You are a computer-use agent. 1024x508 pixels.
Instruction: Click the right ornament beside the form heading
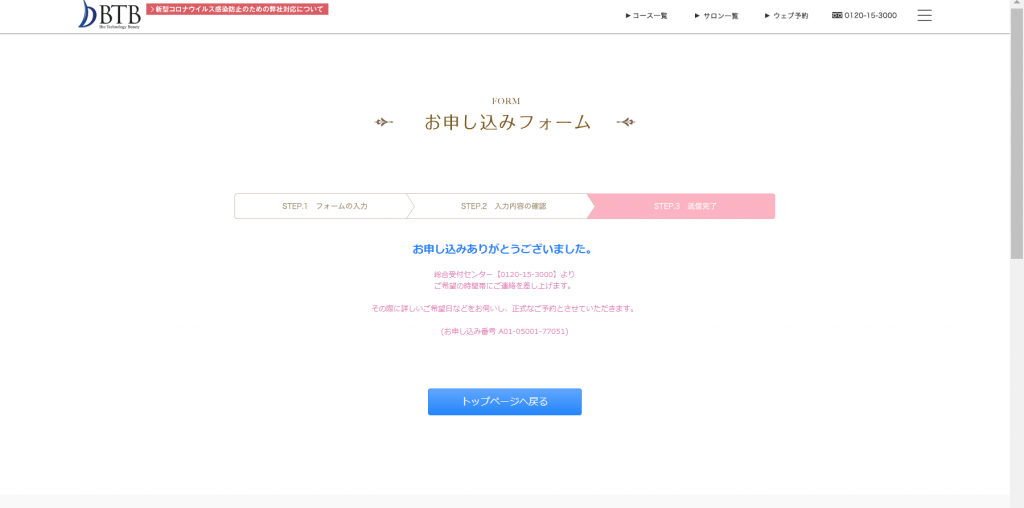point(626,123)
